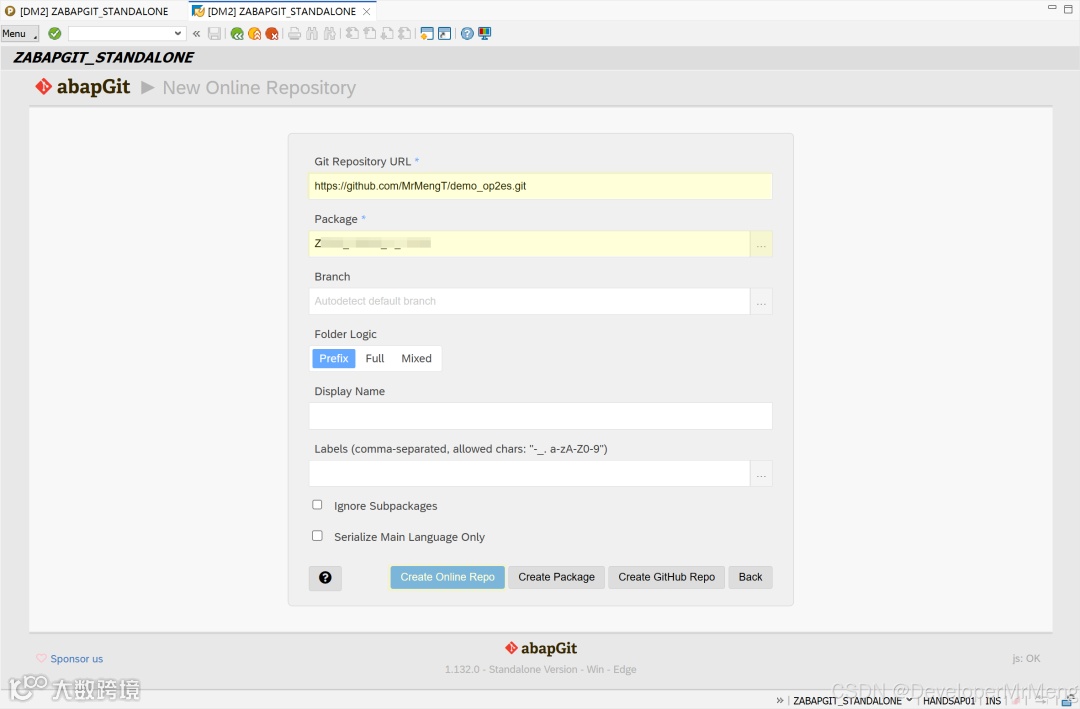
Task: Select Full folder logic
Action: pos(375,358)
